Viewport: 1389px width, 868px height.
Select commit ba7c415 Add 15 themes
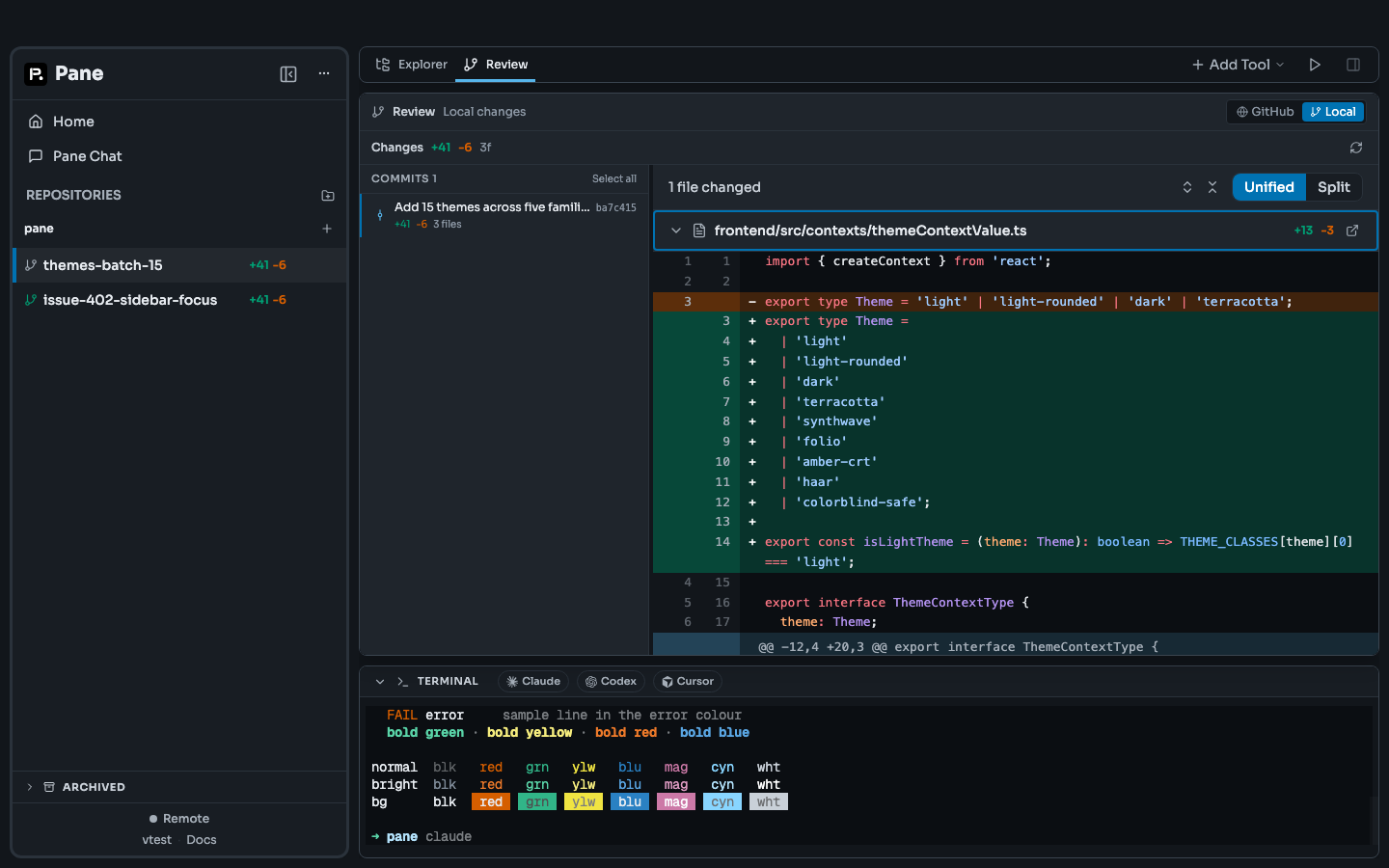click(505, 214)
